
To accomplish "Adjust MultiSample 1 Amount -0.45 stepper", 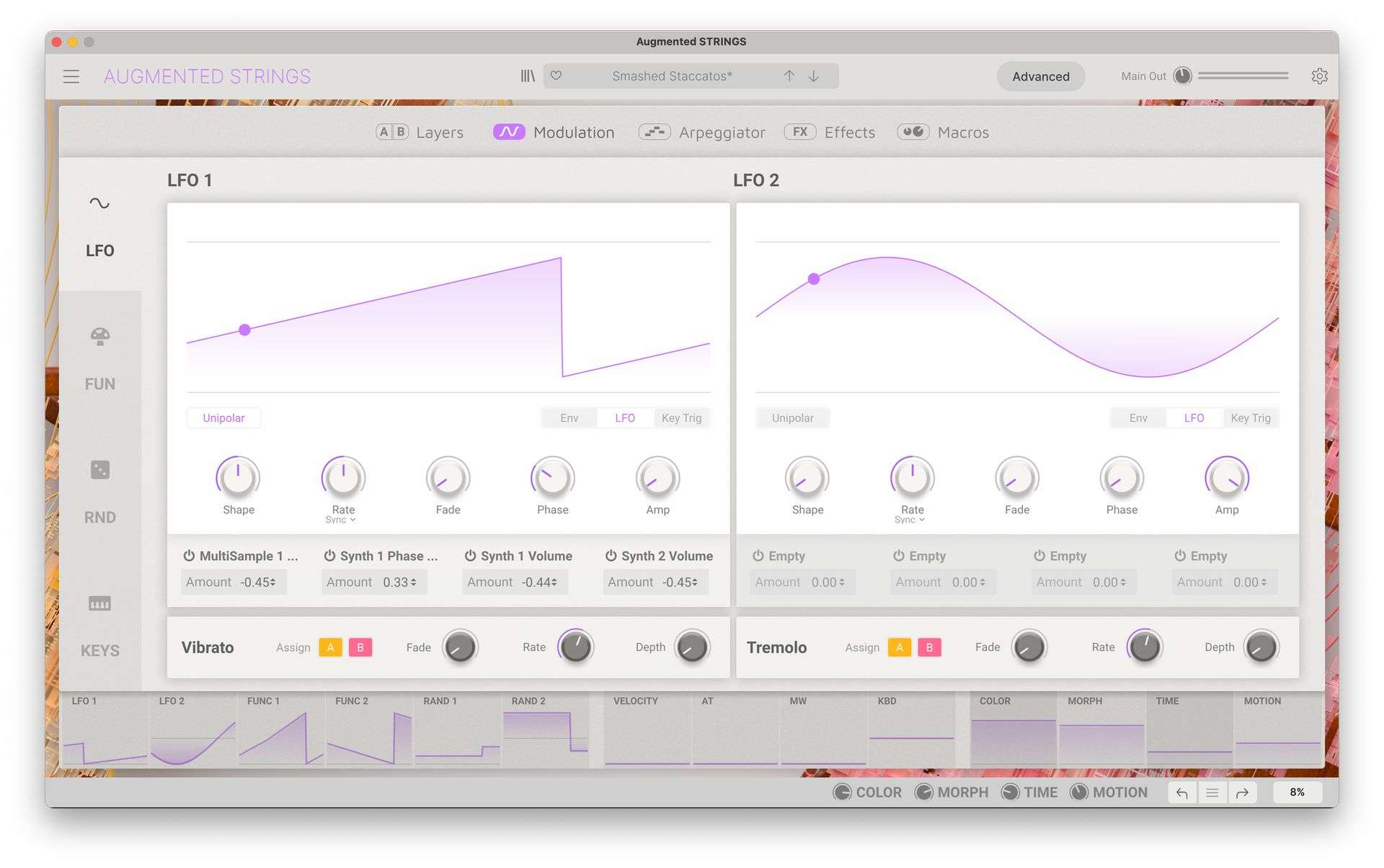I will tap(258, 582).
